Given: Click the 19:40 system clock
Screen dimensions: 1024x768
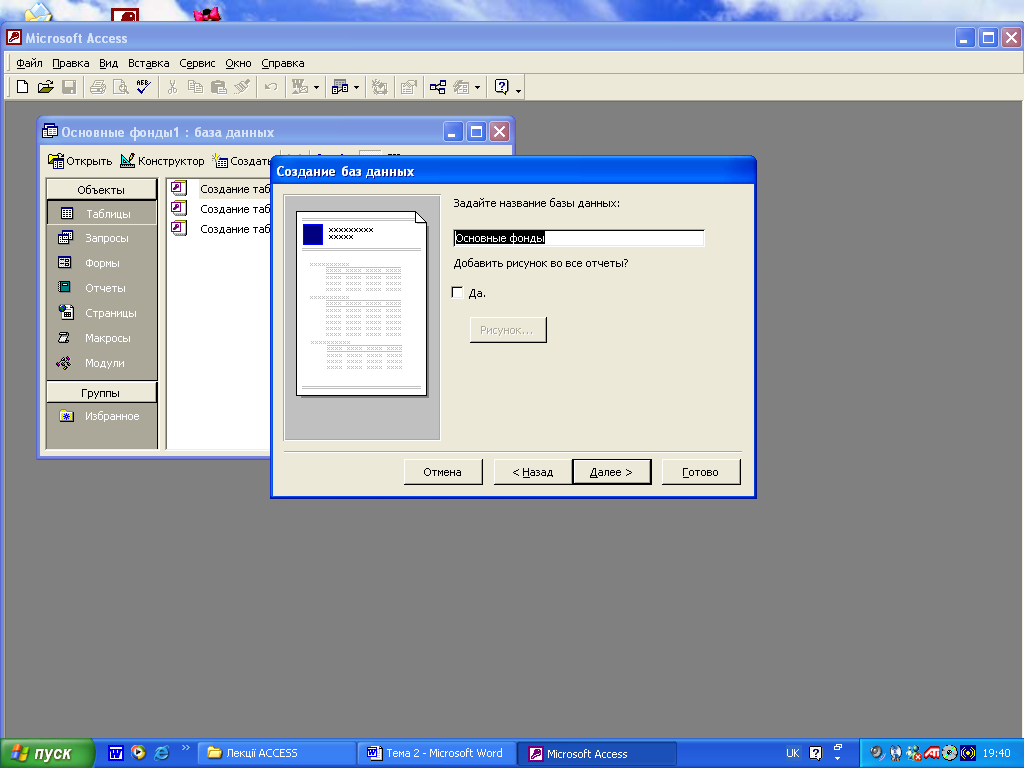Looking at the screenshot, I should 997,753.
